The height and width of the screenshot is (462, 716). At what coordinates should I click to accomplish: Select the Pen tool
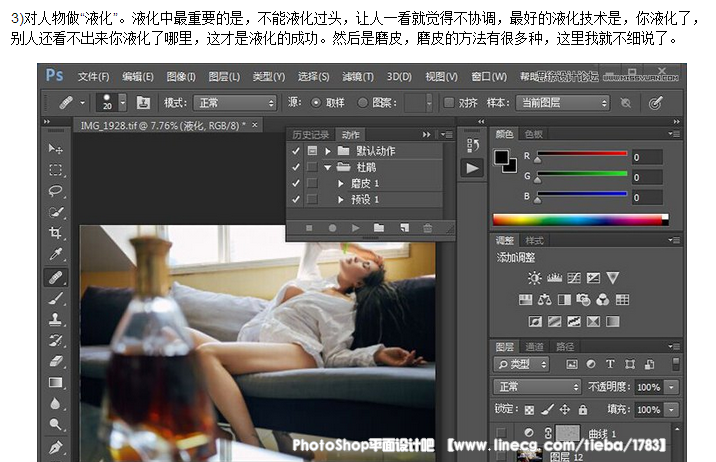56,446
